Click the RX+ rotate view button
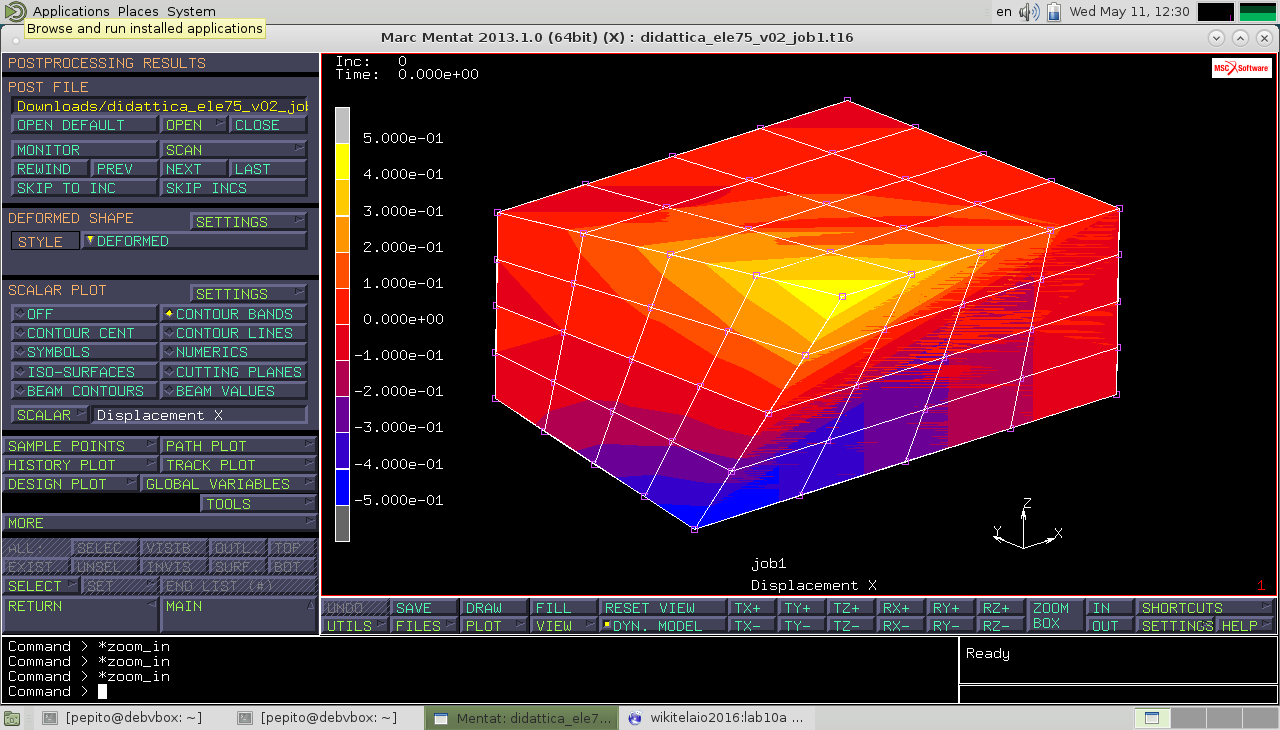Viewport: 1280px width, 730px height. coord(901,608)
